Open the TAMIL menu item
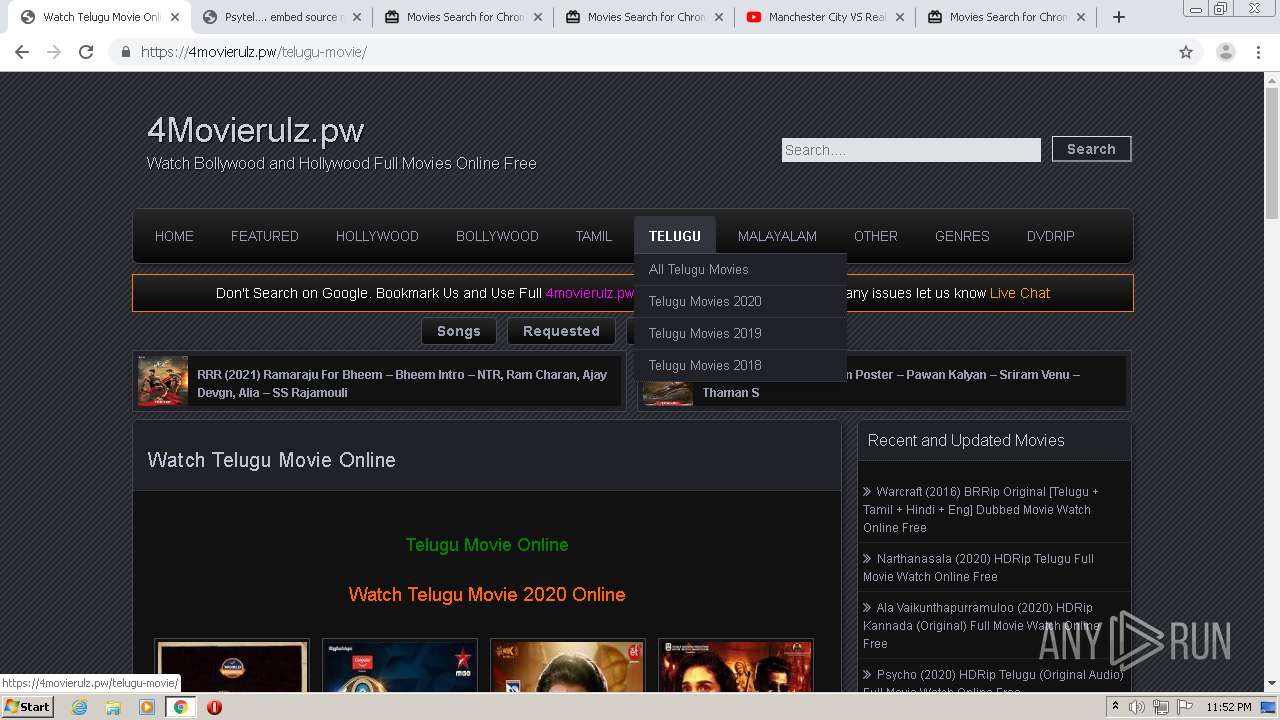 click(594, 236)
